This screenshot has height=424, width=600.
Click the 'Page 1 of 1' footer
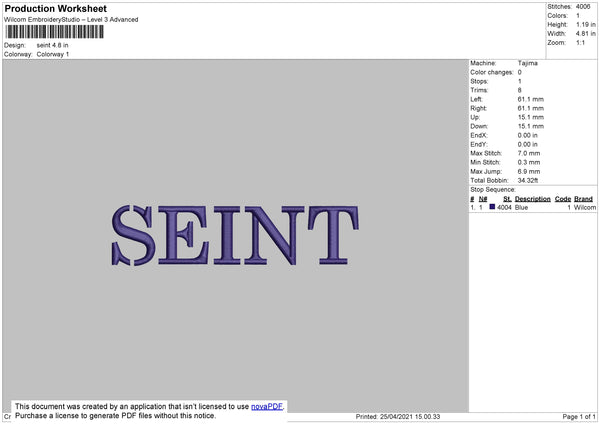point(579,417)
